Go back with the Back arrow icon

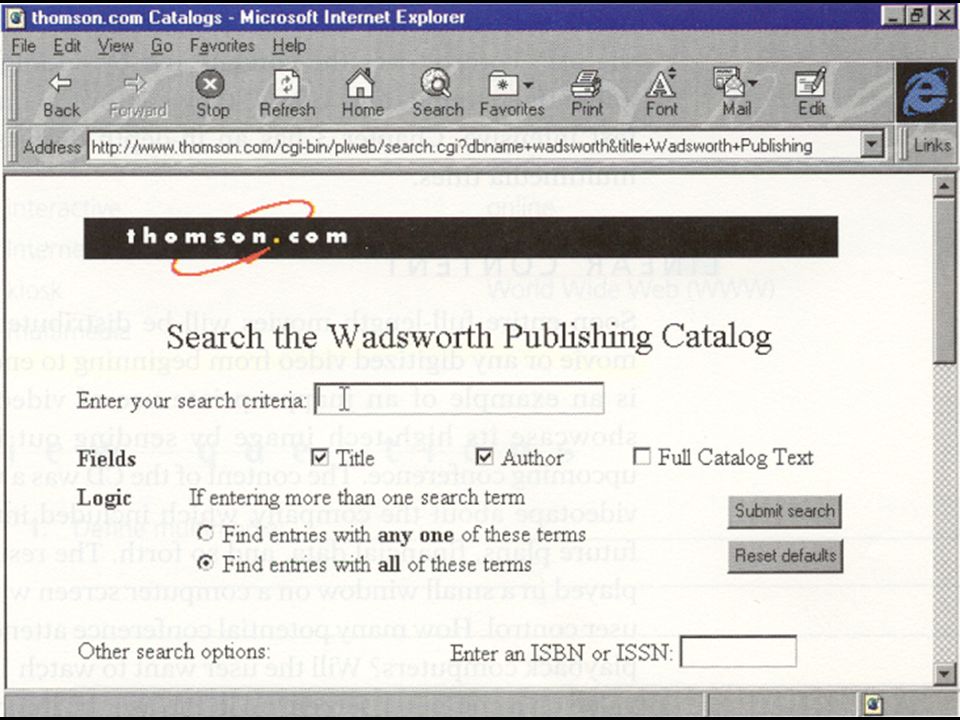click(60, 83)
